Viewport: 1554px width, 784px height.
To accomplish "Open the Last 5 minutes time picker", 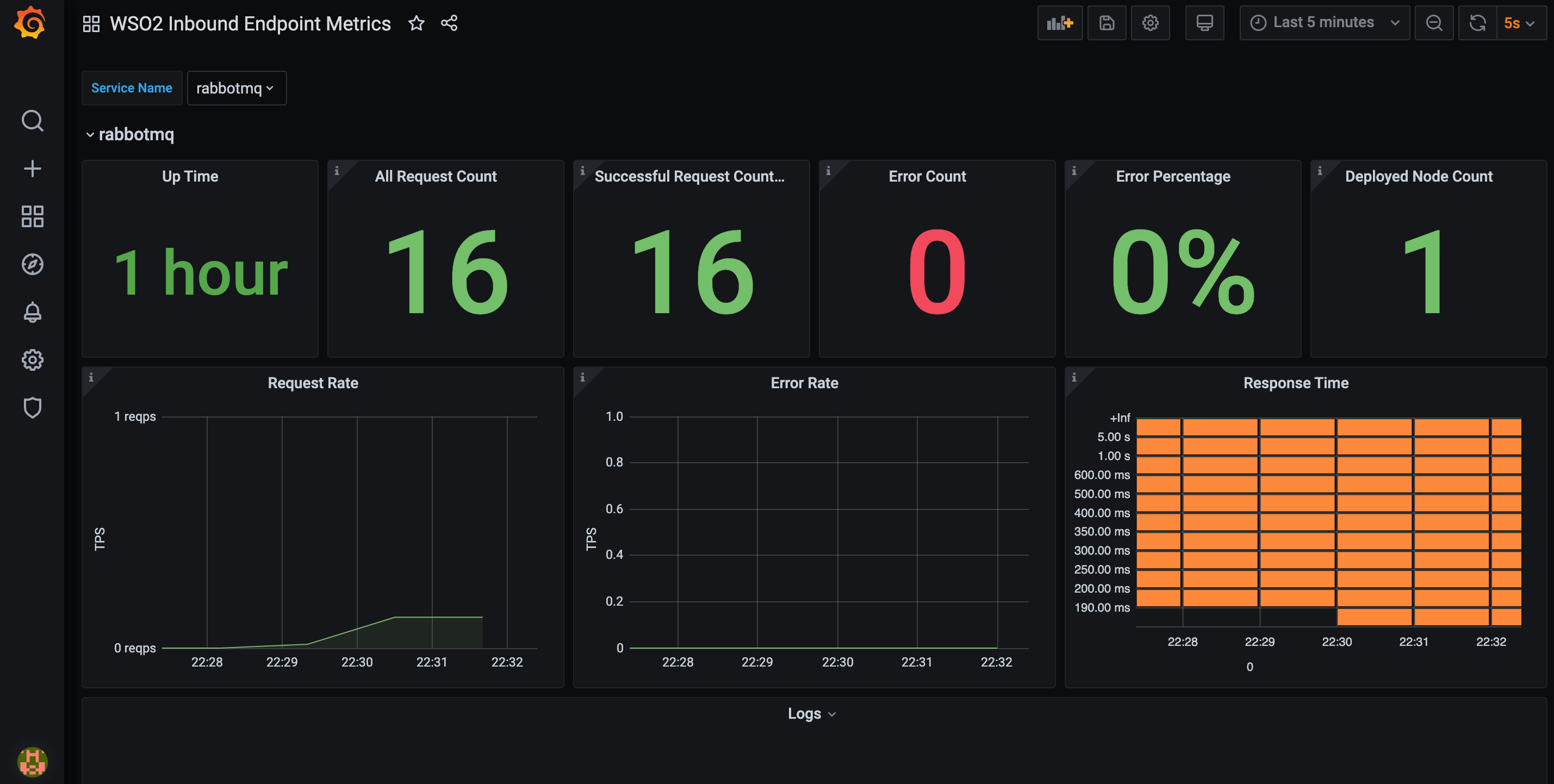I will [x=1323, y=23].
